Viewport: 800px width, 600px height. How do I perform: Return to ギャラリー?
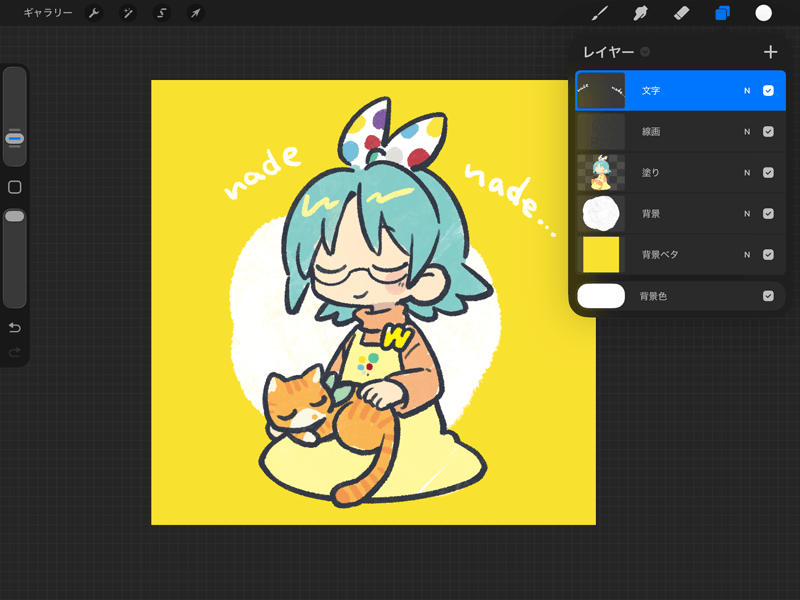point(48,13)
